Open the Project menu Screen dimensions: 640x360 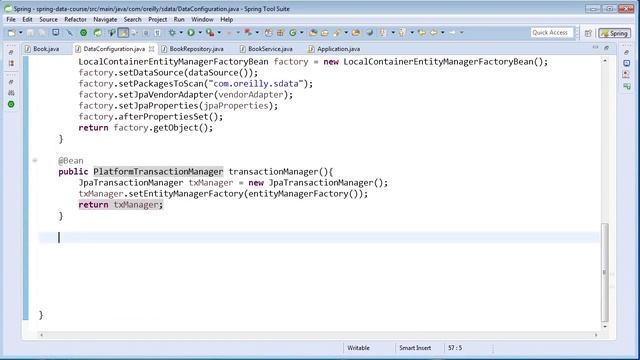[157, 19]
